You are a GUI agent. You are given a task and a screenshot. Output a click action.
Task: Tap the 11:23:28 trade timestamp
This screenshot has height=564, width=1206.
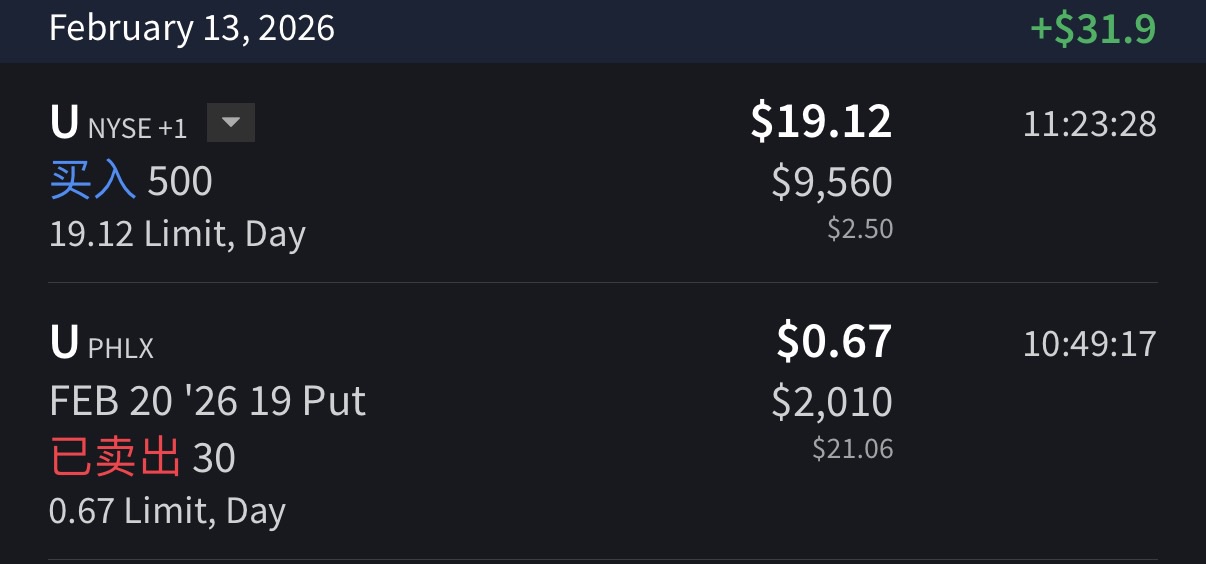1089,124
